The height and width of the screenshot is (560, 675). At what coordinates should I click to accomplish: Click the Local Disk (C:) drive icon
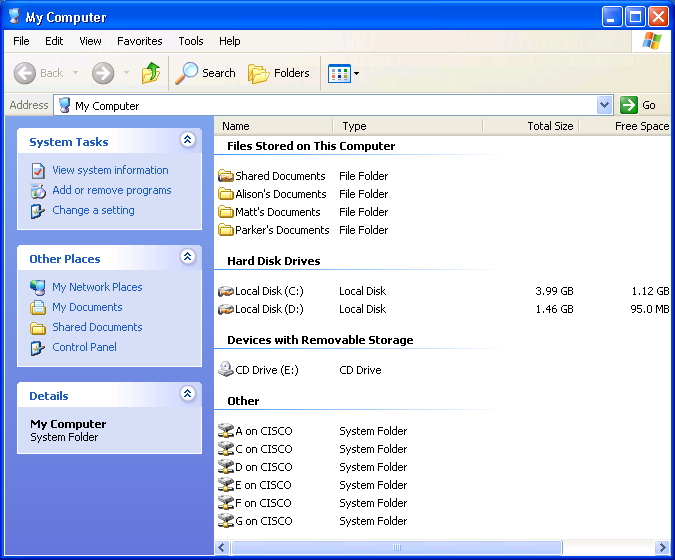pos(226,291)
